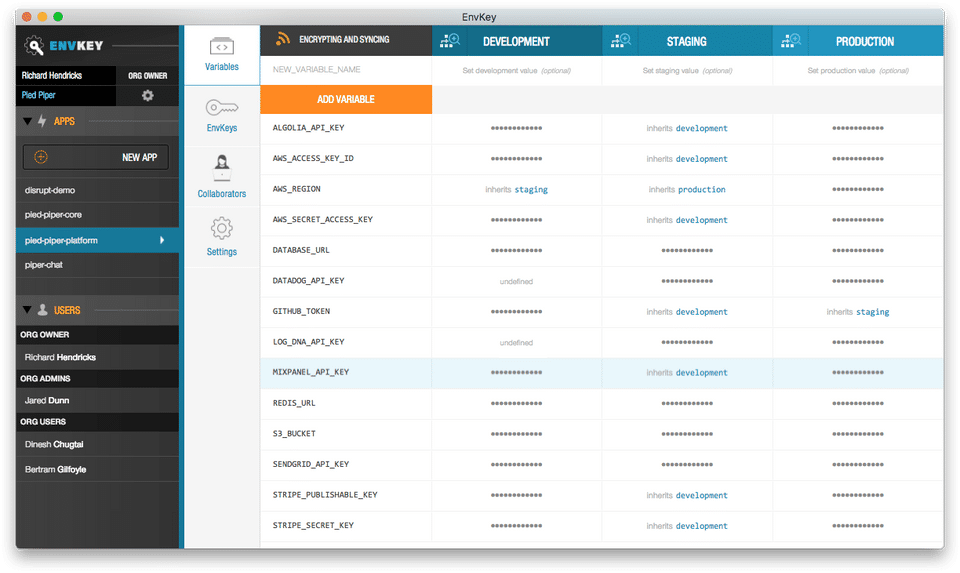Open the piper-chat app

click(97, 265)
